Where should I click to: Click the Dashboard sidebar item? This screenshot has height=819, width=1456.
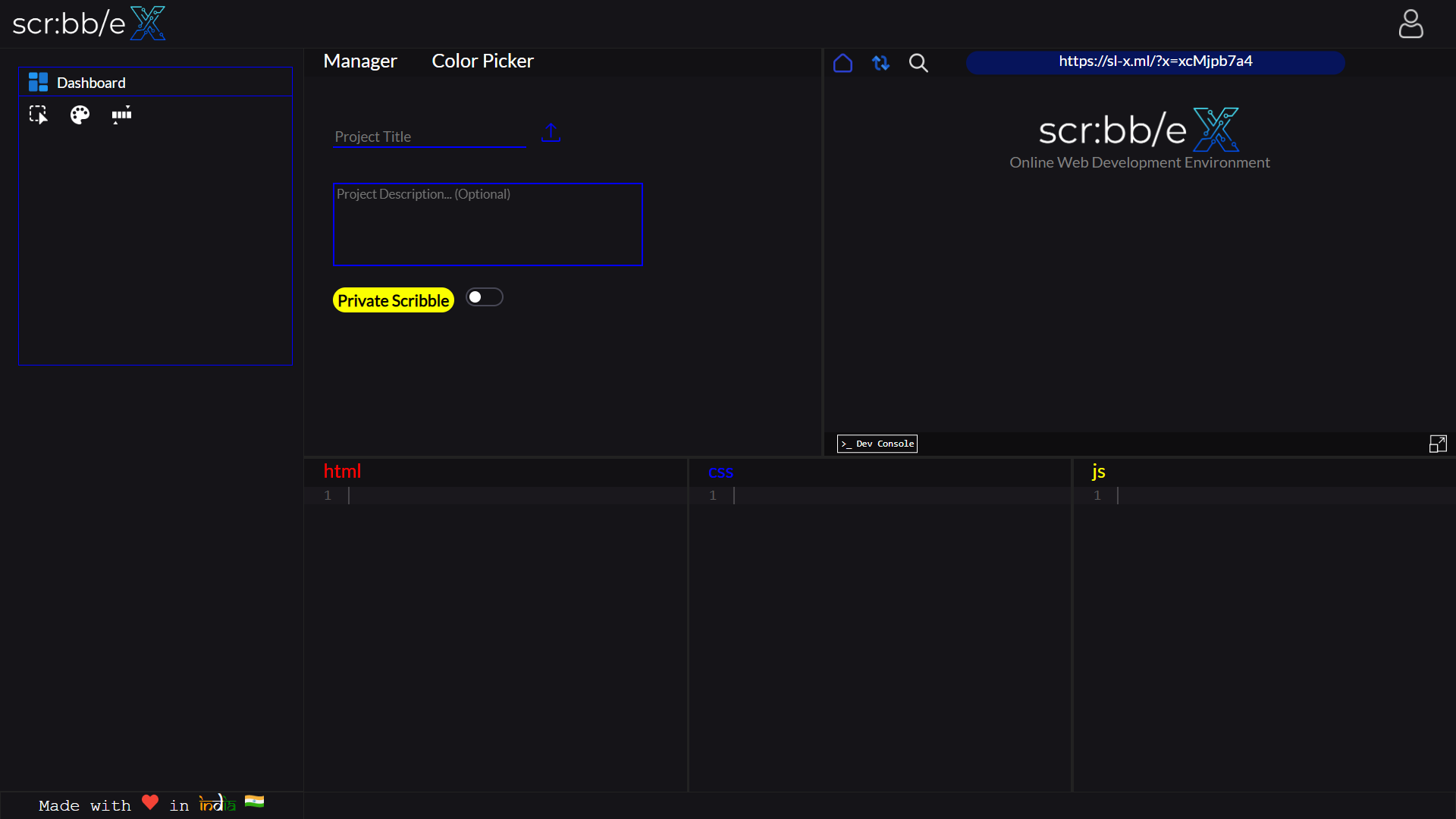[91, 83]
